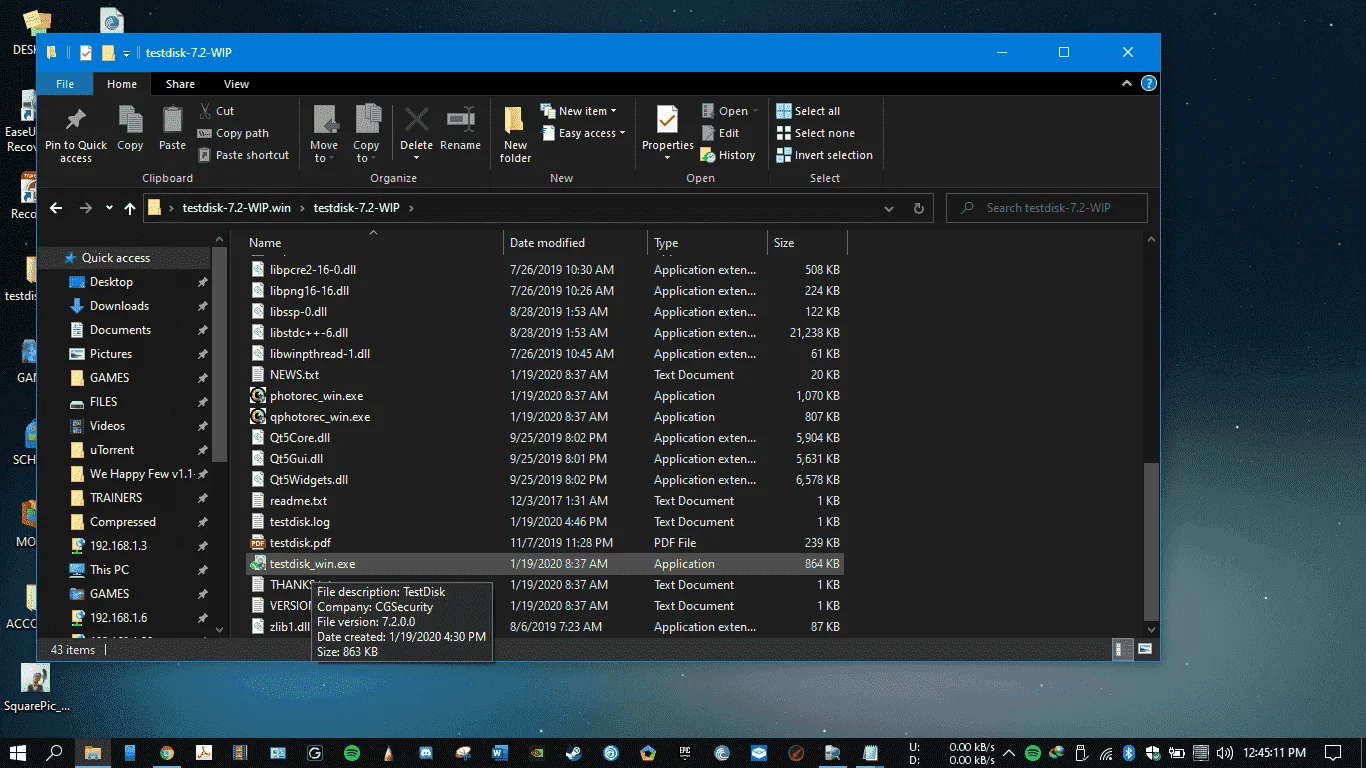This screenshot has width=1366, height=768.
Task: Cut the selected file
Action: pos(216,111)
